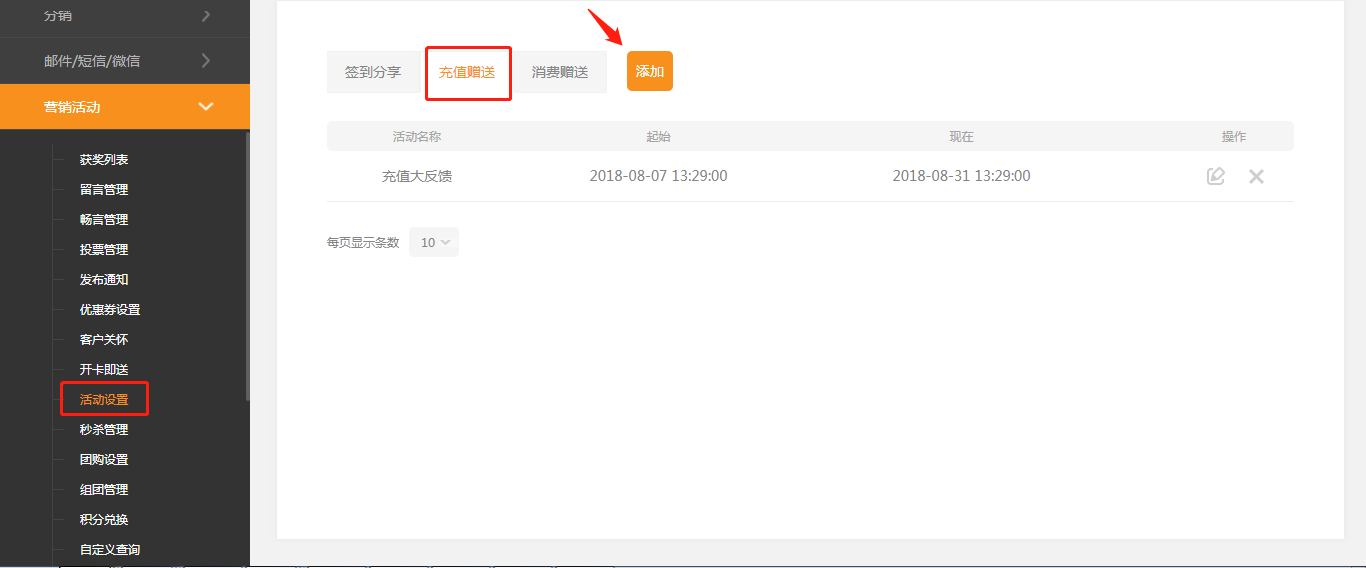Open the 充值大反馈 activity name

[417, 176]
